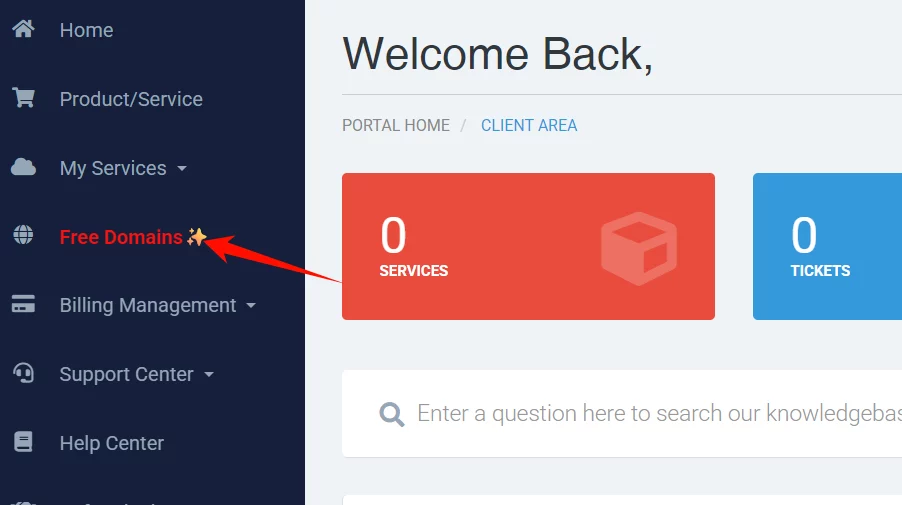
Task: Open the Help Center menu item
Action: [111, 443]
